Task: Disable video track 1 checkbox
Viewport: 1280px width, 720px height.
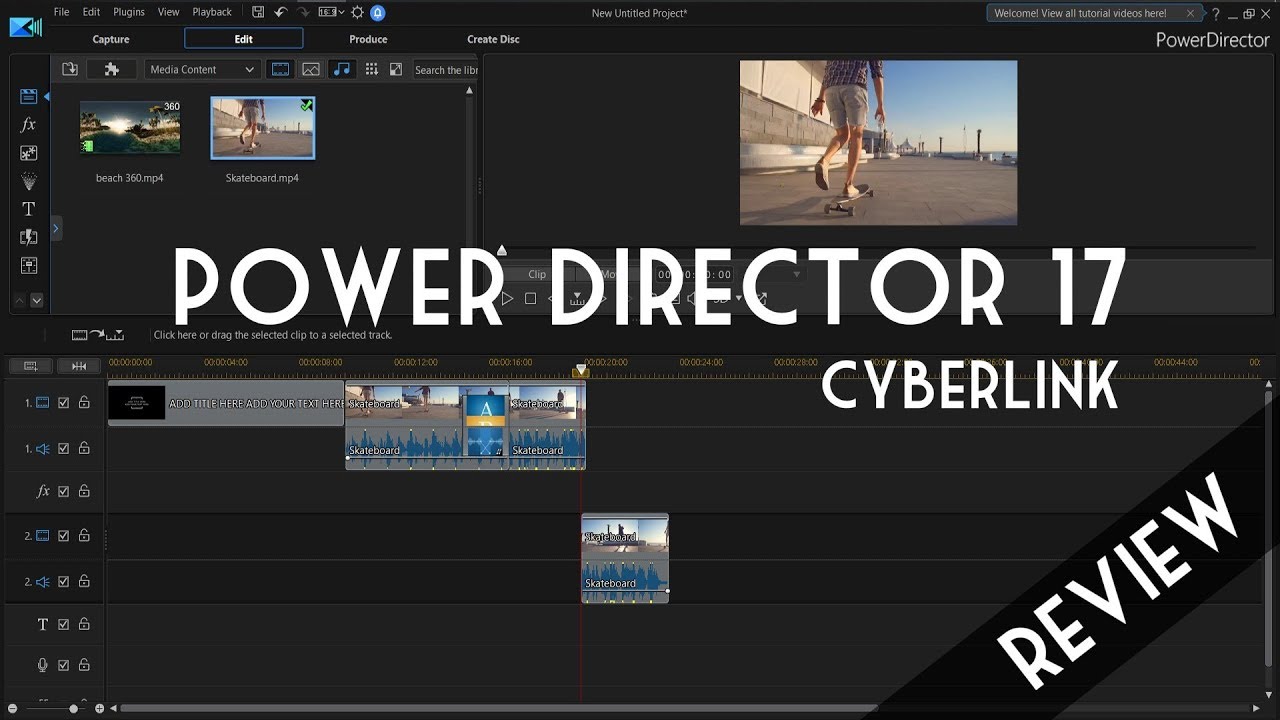Action: pos(64,403)
